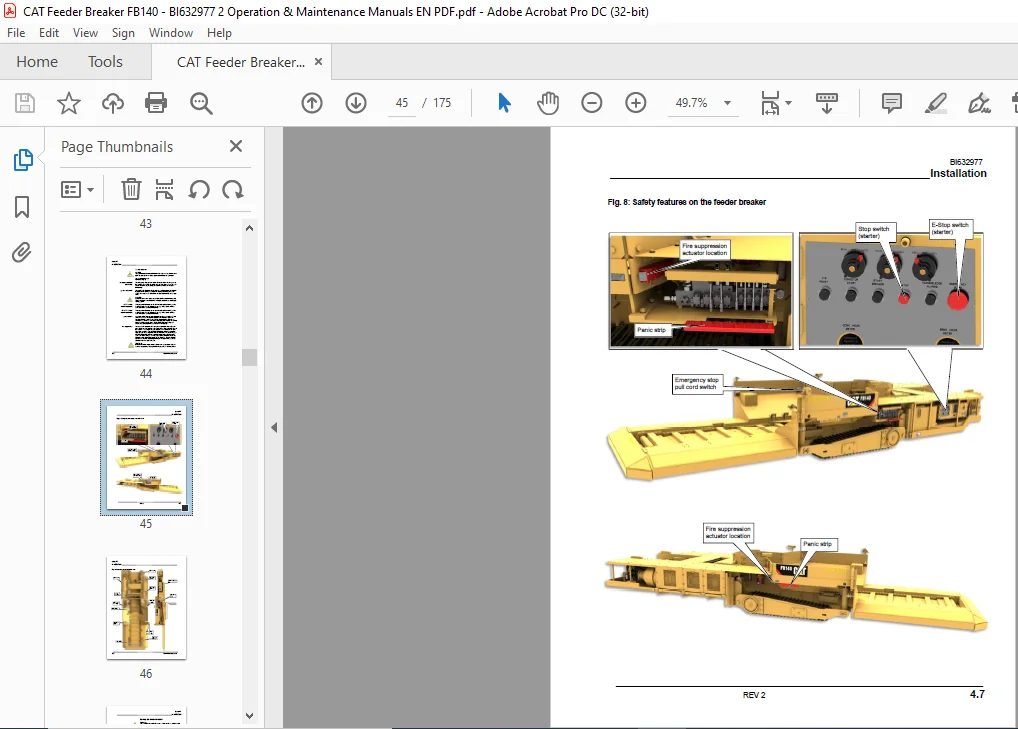The width and height of the screenshot is (1018, 729).
Task: Zoom in with the plus button
Action: [636, 103]
